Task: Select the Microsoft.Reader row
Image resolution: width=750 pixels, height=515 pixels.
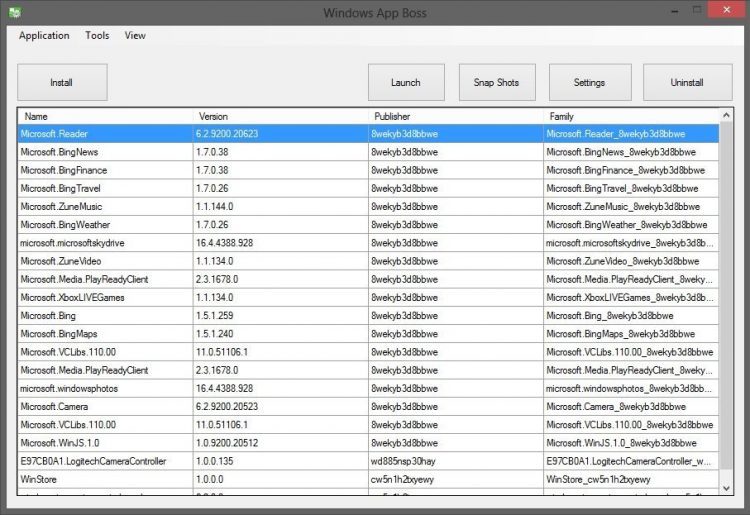Action: coord(368,134)
